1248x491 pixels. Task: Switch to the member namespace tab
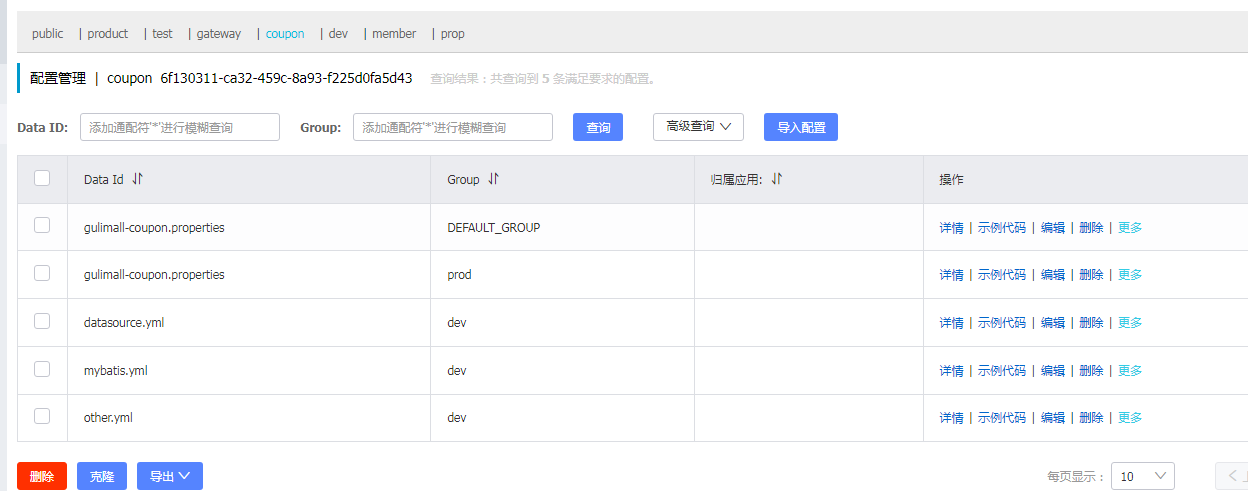click(394, 33)
